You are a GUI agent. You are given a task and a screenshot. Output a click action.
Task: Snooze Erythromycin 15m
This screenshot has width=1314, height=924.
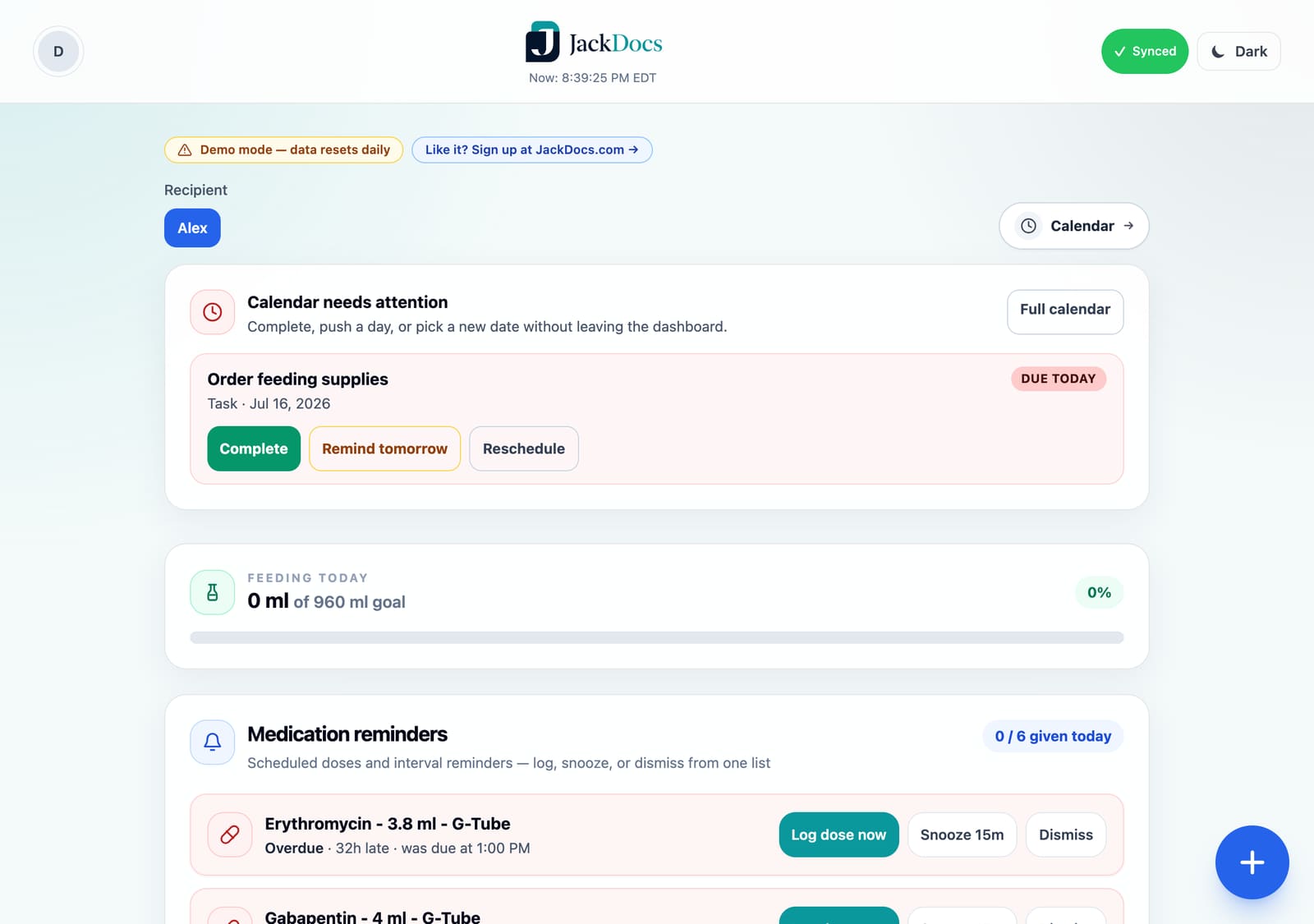(962, 834)
